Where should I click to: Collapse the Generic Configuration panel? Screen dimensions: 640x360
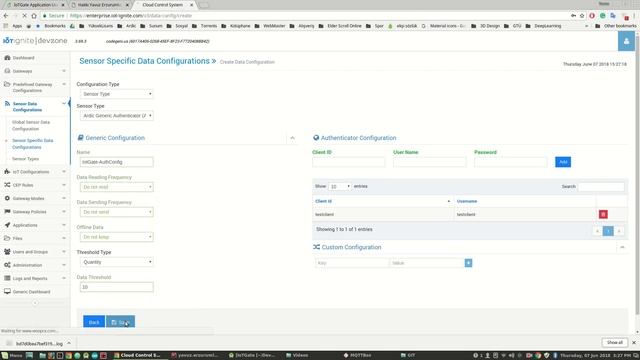point(292,138)
